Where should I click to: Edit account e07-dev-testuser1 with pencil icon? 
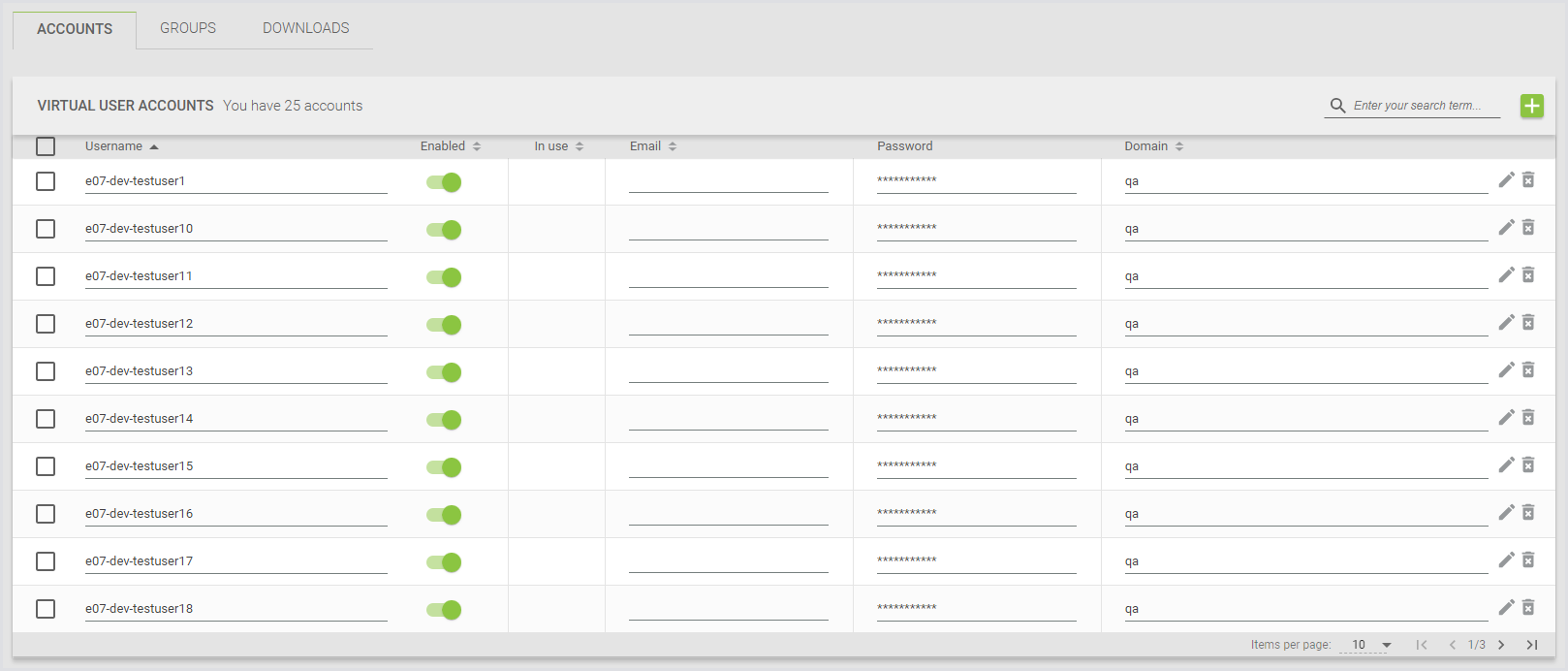click(1506, 179)
